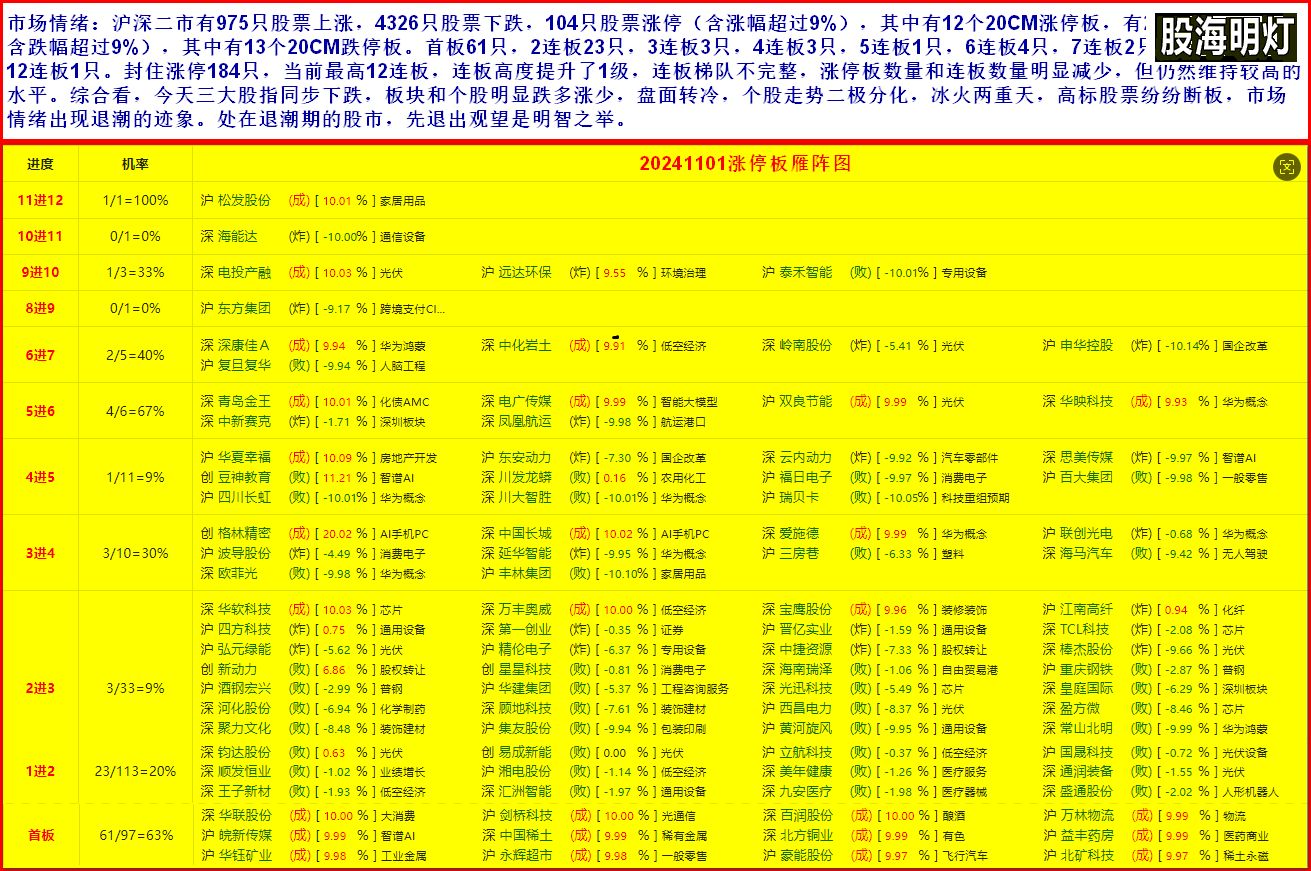Click the 1/11=9% rate cell

pyautogui.click(x=135, y=477)
